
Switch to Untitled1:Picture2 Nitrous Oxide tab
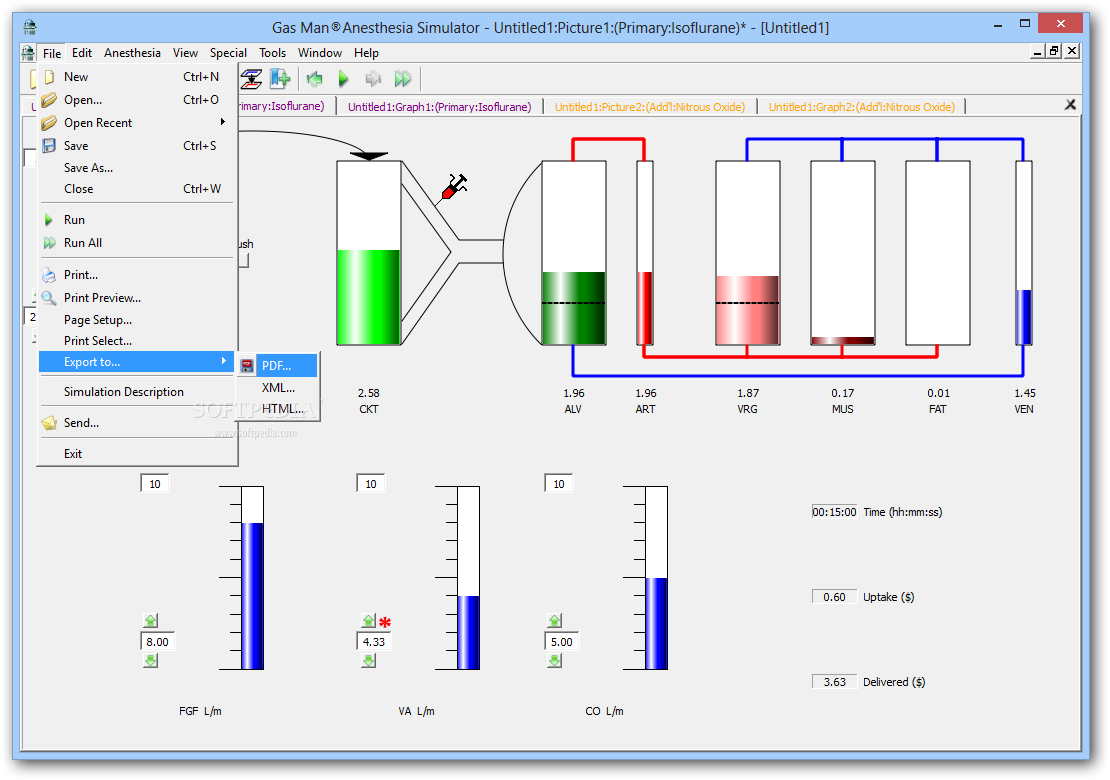click(x=649, y=106)
